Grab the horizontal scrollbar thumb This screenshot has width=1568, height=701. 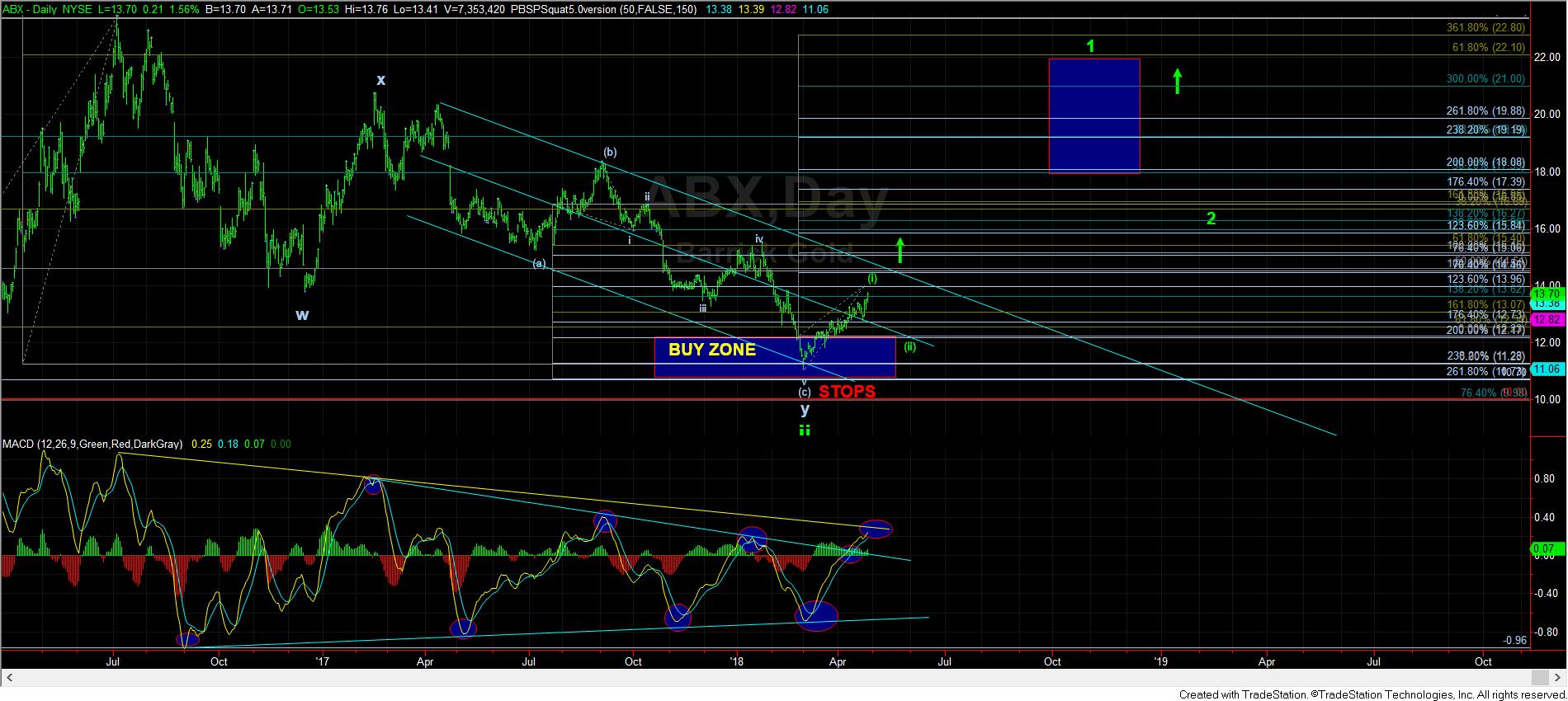[x=1540, y=678]
